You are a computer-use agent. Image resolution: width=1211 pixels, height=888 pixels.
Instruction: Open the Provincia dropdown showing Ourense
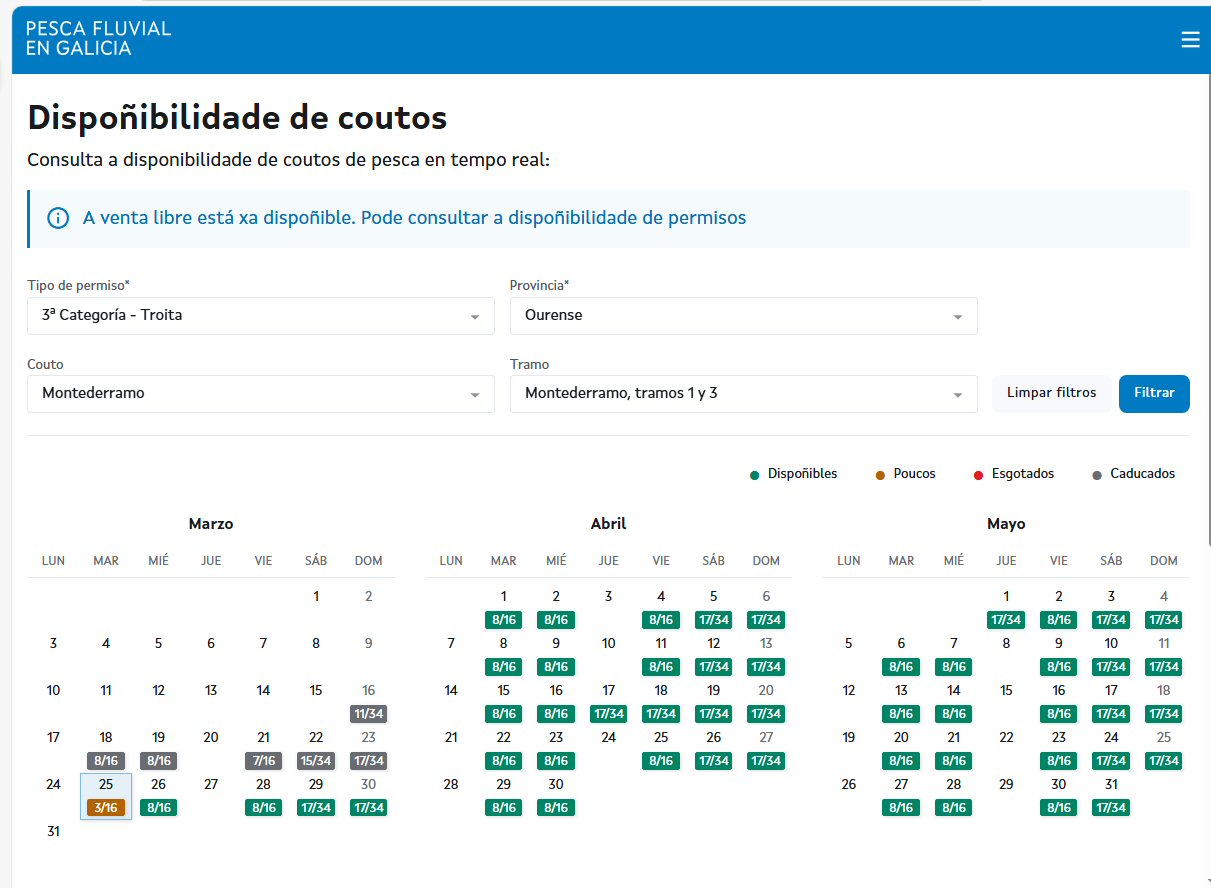point(957,316)
